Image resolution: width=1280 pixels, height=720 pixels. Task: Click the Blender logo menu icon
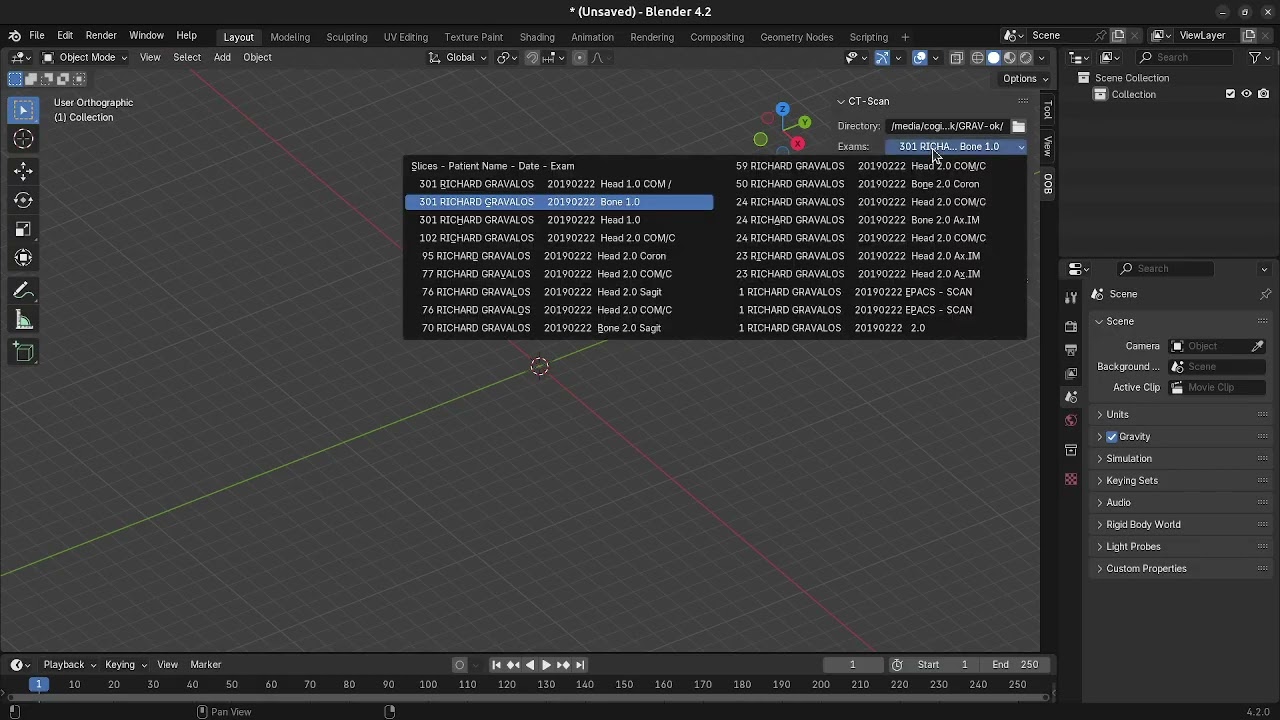[x=14, y=35]
